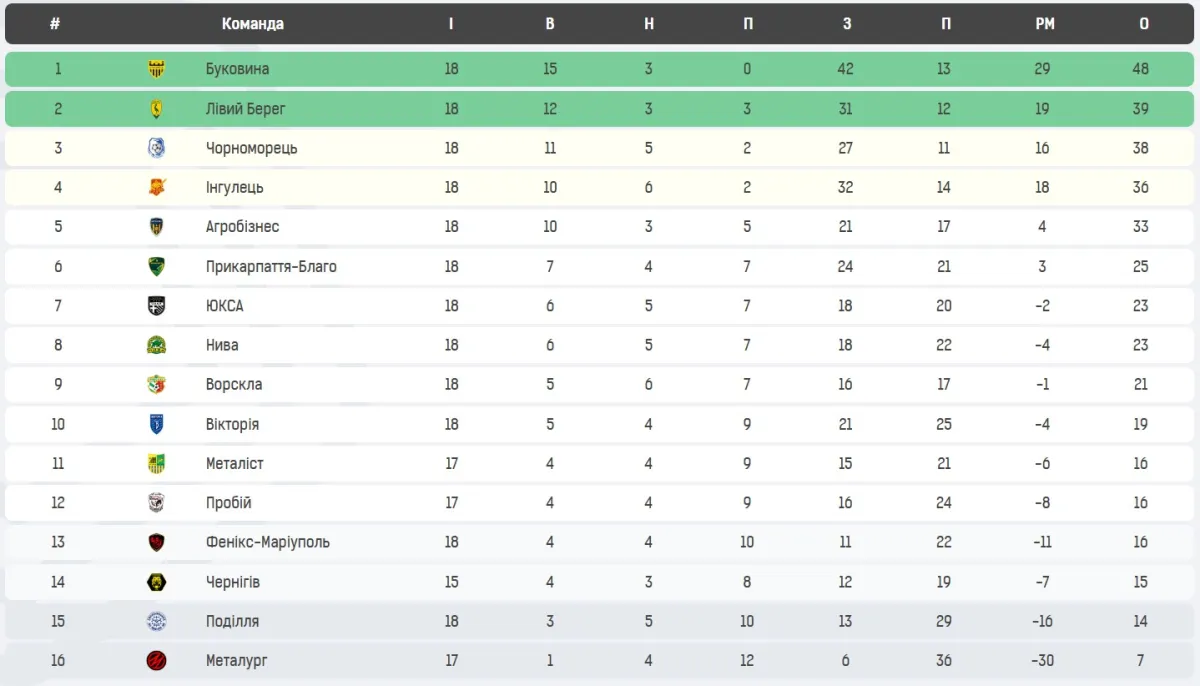Click the Агробізнес club badge
Viewport: 1200px width, 686px height.
[156, 227]
